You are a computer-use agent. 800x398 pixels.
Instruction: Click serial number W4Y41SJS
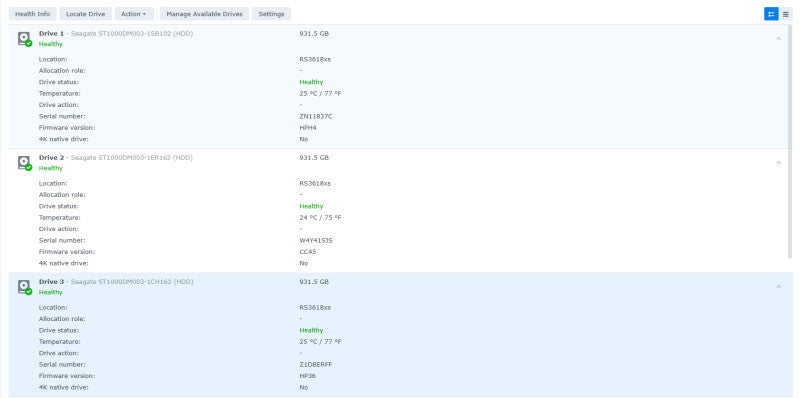[316, 240]
